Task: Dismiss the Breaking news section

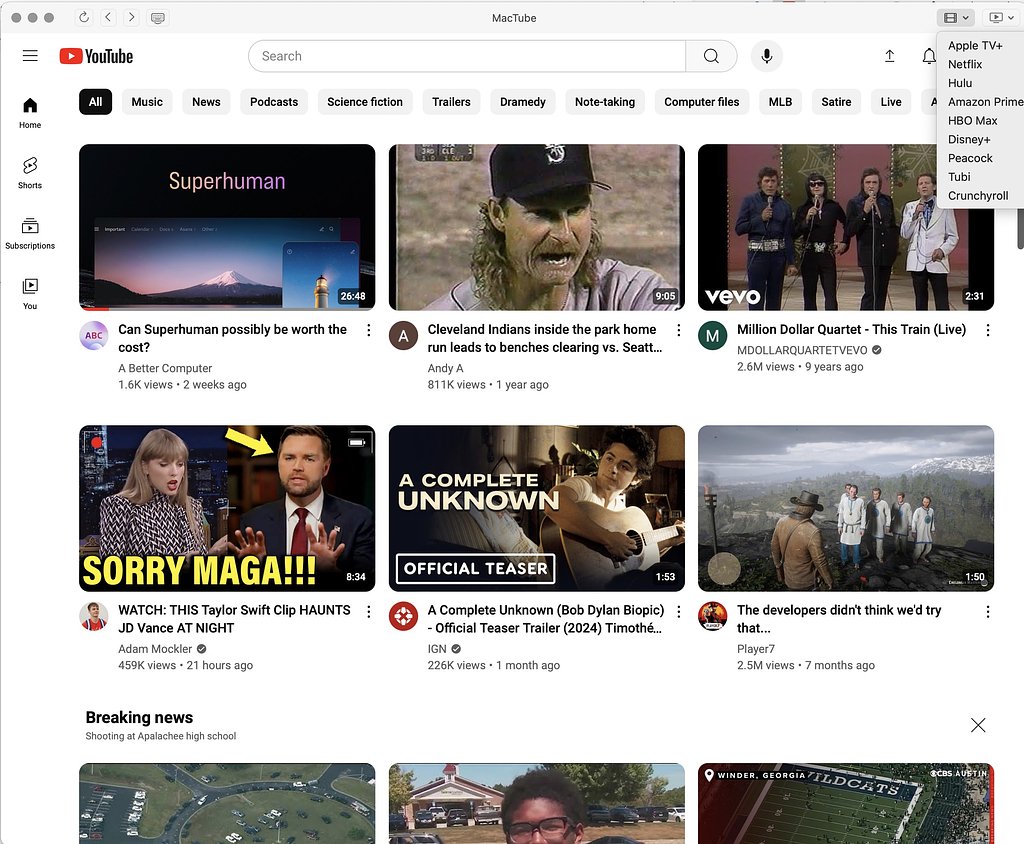Action: click(978, 725)
